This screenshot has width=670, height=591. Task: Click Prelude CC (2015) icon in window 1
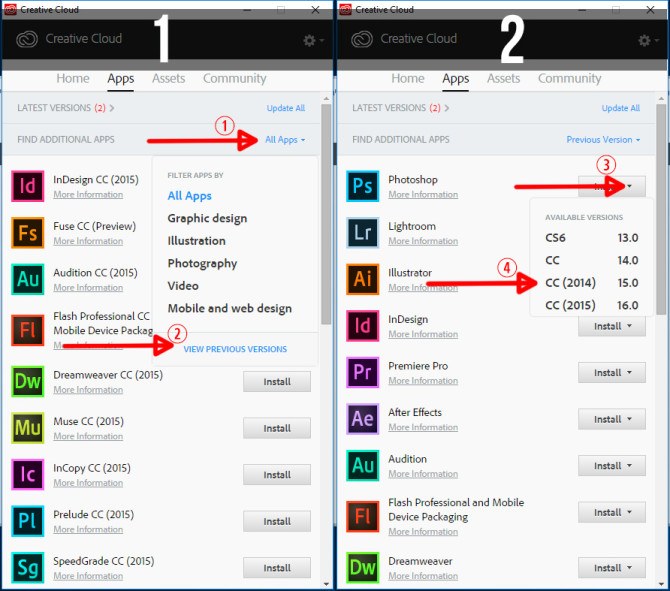coord(27,520)
